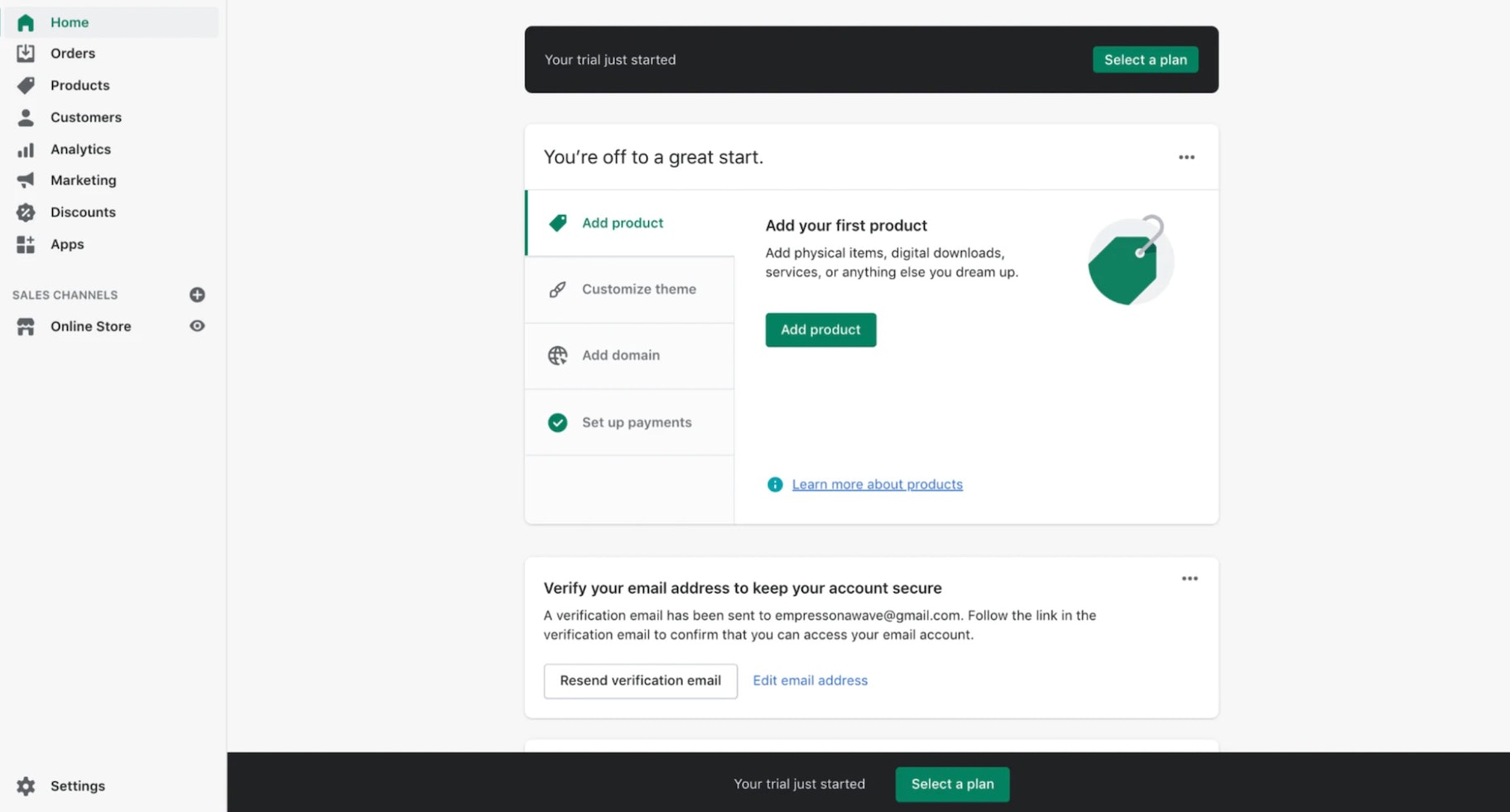Click Resend verification email button

pyautogui.click(x=640, y=680)
